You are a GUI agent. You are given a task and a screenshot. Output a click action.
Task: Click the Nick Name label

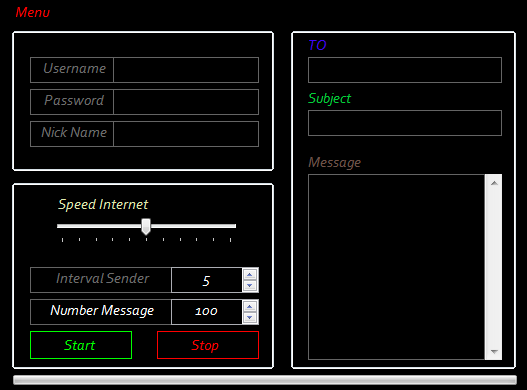pyautogui.click(x=74, y=132)
